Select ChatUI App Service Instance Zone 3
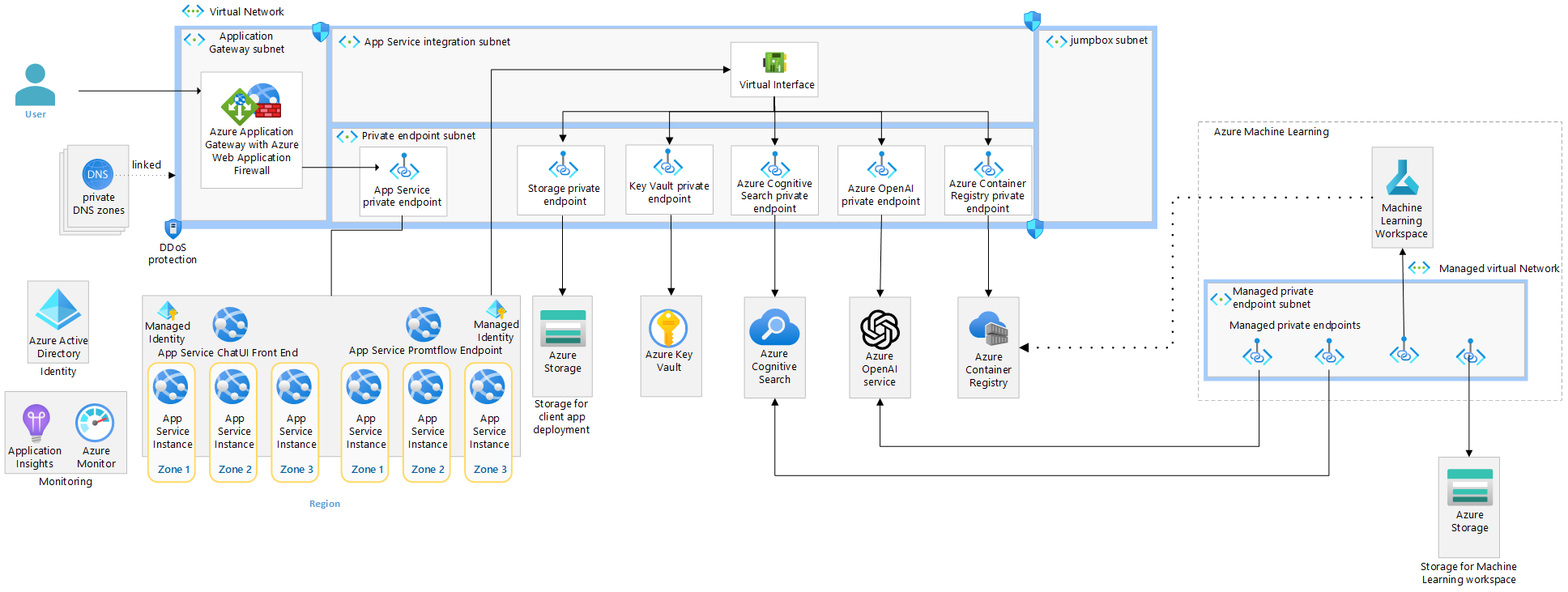 pyautogui.click(x=295, y=422)
